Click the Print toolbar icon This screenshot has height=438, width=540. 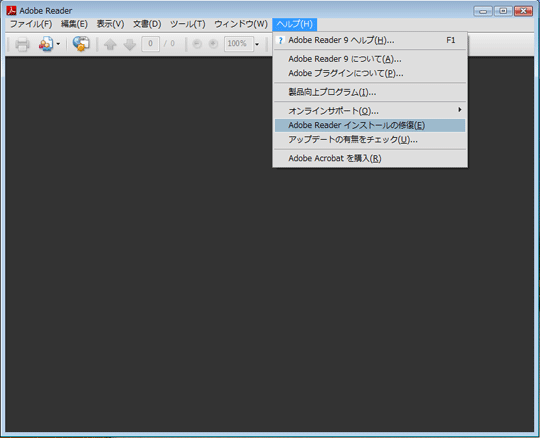(22, 44)
